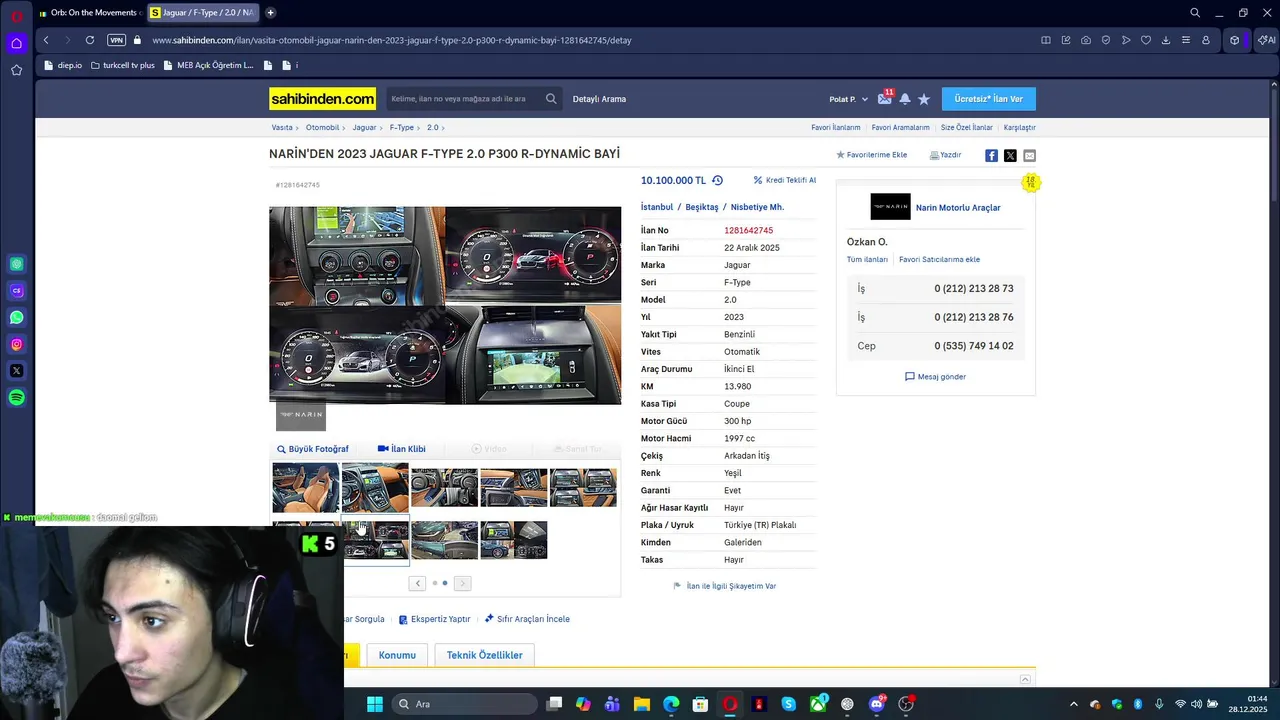Image resolution: width=1280 pixels, height=720 pixels.
Task: Toggle Favorilerime Ekle for this listing
Action: [871, 155]
